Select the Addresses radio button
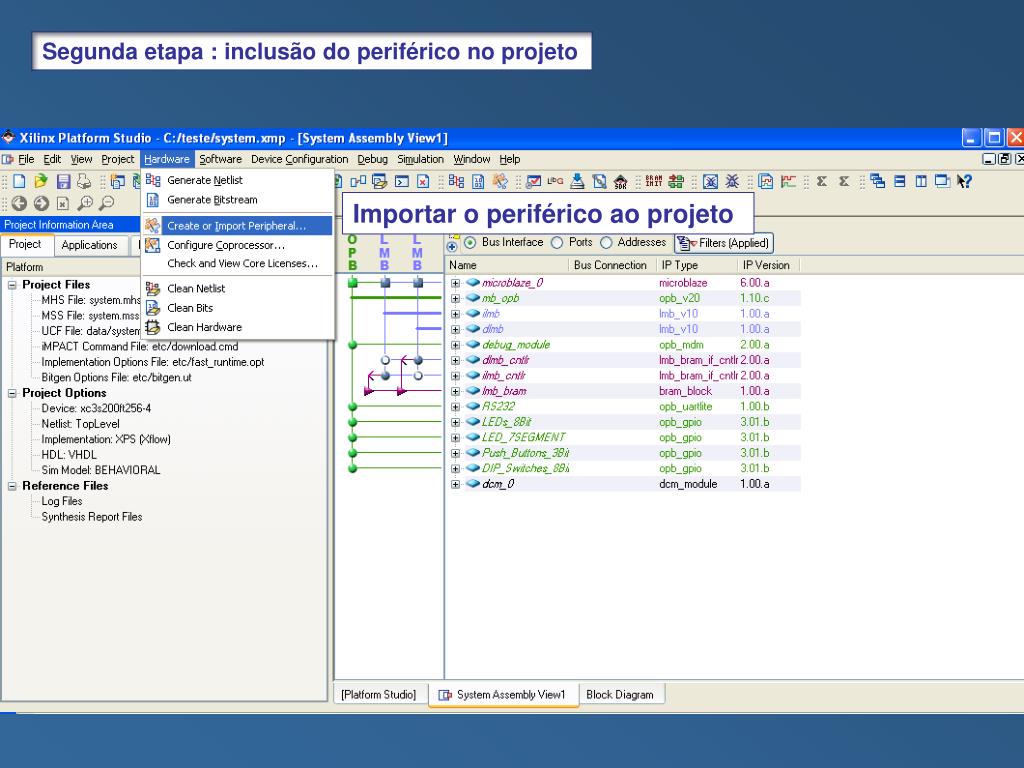Image resolution: width=1024 pixels, height=768 pixels. [x=606, y=243]
